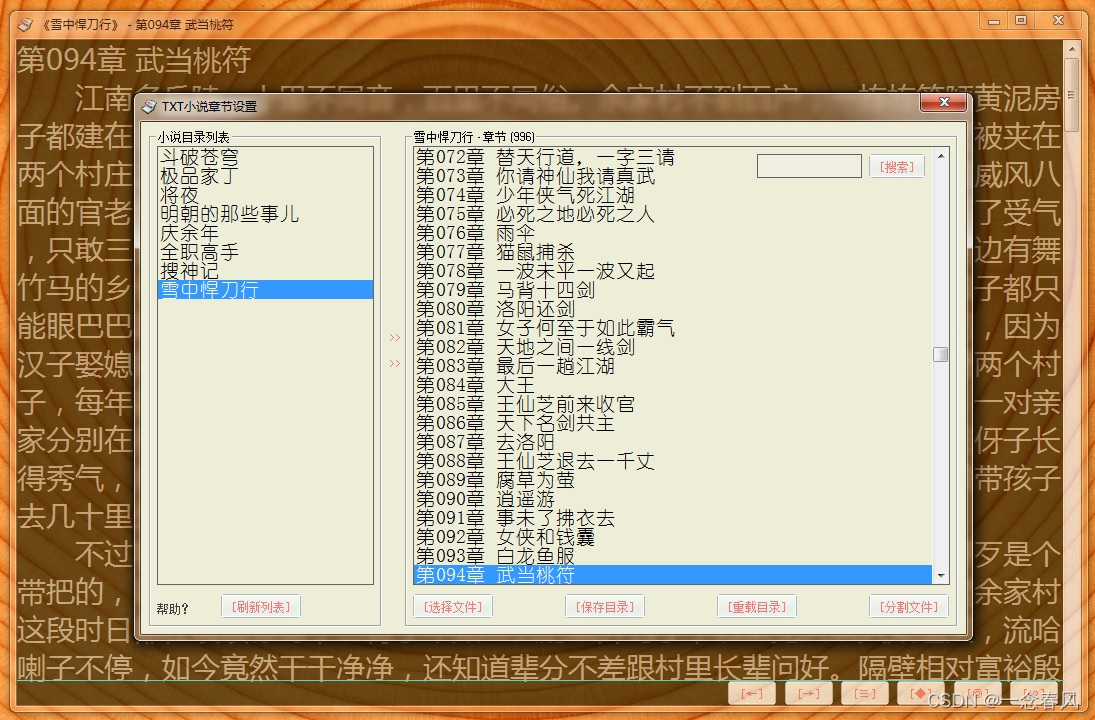The image size is (1095, 720).
Task: Click the 保存目录 button
Action: tap(605, 607)
